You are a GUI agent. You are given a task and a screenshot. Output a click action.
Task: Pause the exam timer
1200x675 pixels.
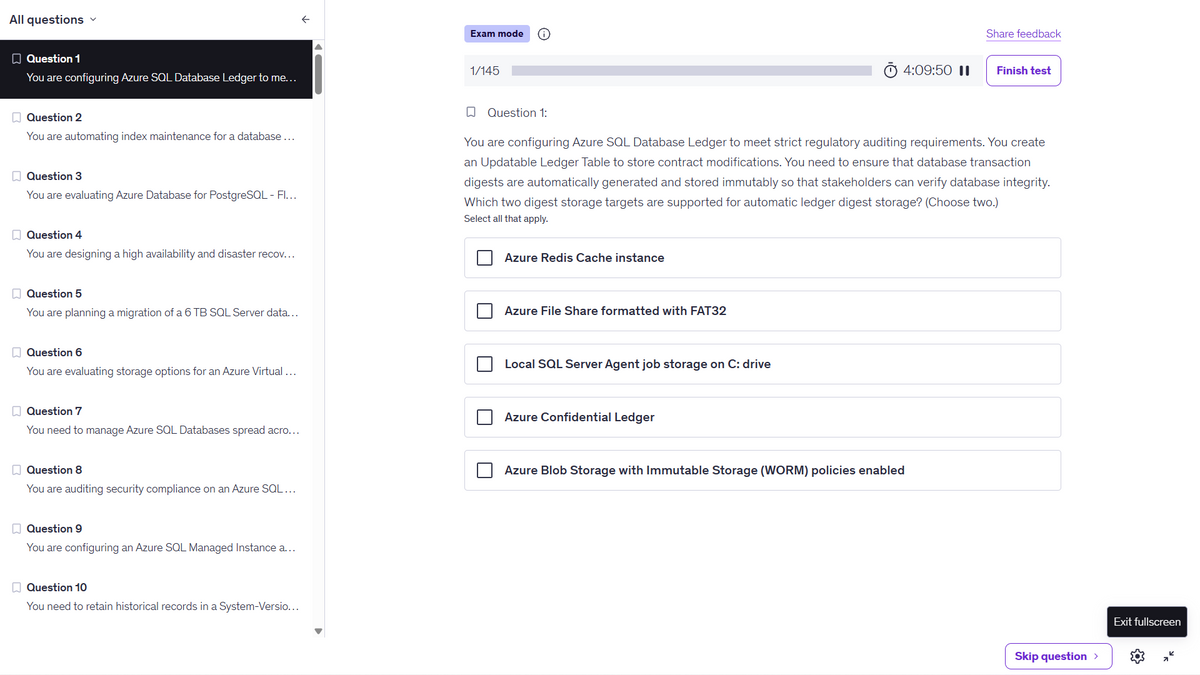[964, 71]
